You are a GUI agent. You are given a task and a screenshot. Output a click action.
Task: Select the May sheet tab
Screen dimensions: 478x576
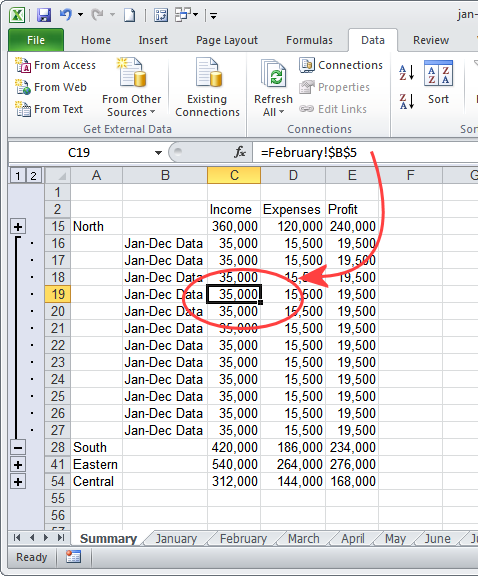click(x=395, y=539)
